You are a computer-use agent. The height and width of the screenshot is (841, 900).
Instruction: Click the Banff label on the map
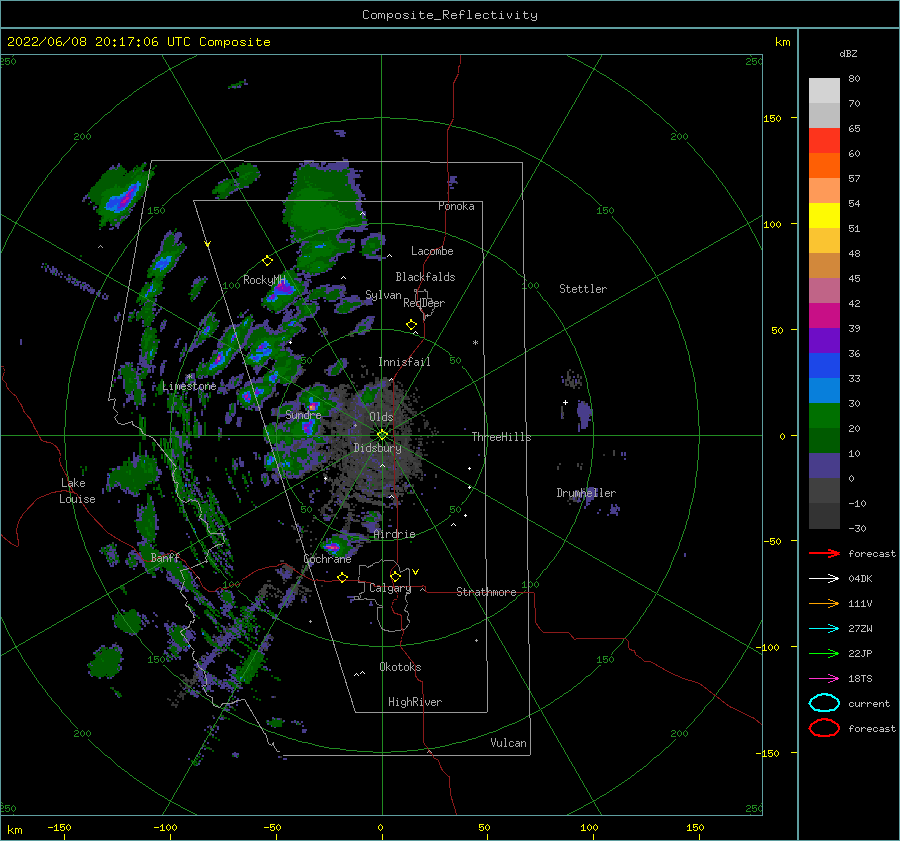pyautogui.click(x=165, y=557)
